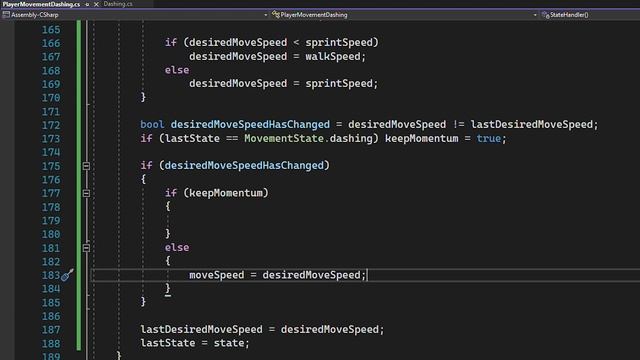Collapse the if (keepMomentum) block
The image size is (640, 360).
pyautogui.click(x=86, y=193)
